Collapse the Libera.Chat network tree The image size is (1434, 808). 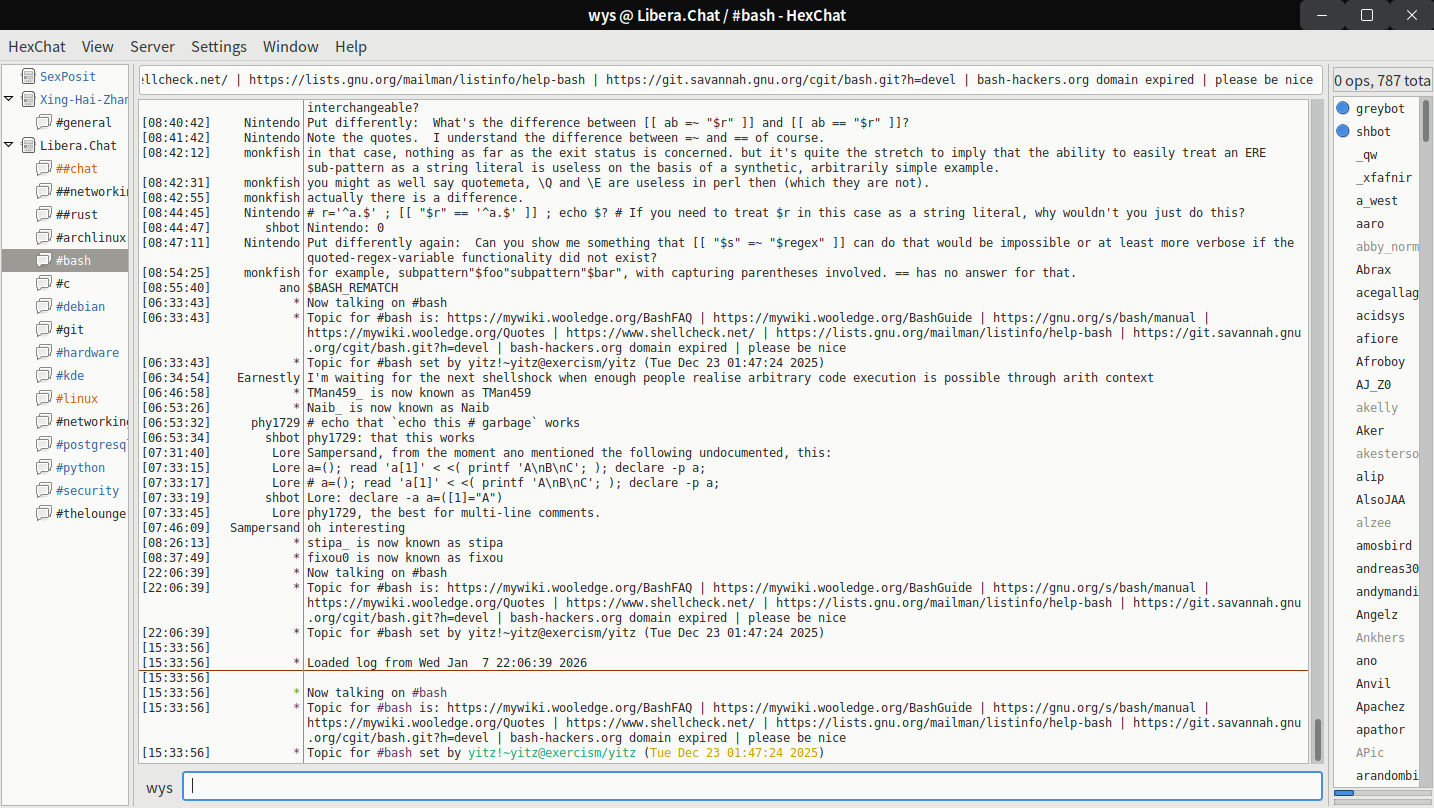coord(9,145)
